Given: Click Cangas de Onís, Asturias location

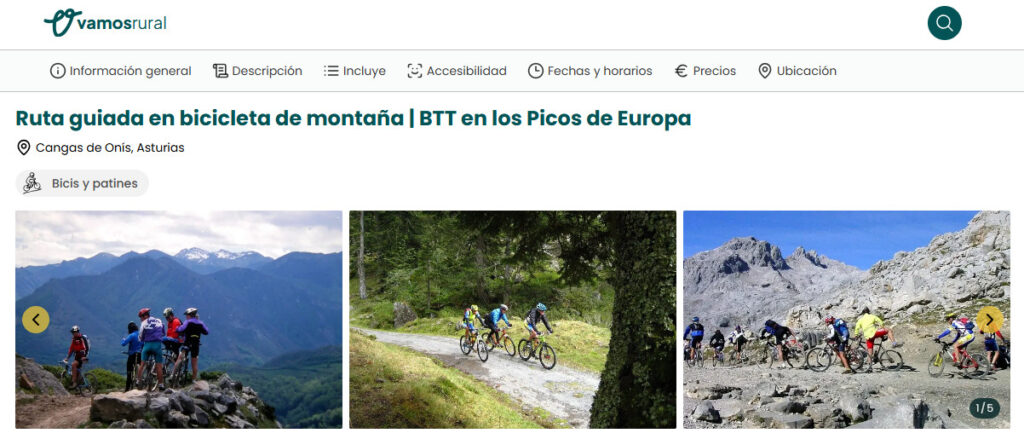Looking at the screenshot, I should click(110, 148).
